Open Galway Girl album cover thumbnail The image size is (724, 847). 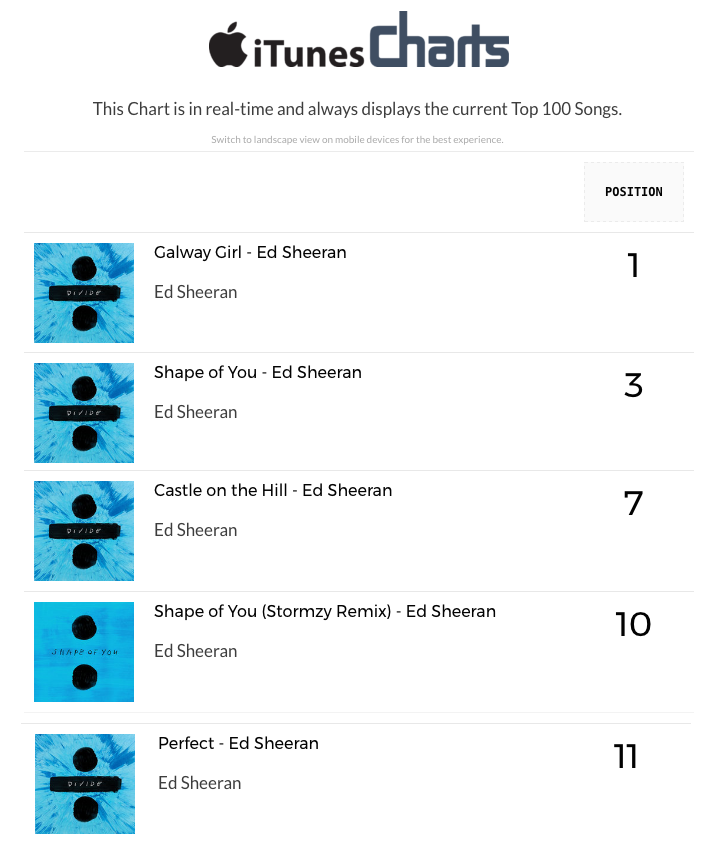point(84,293)
